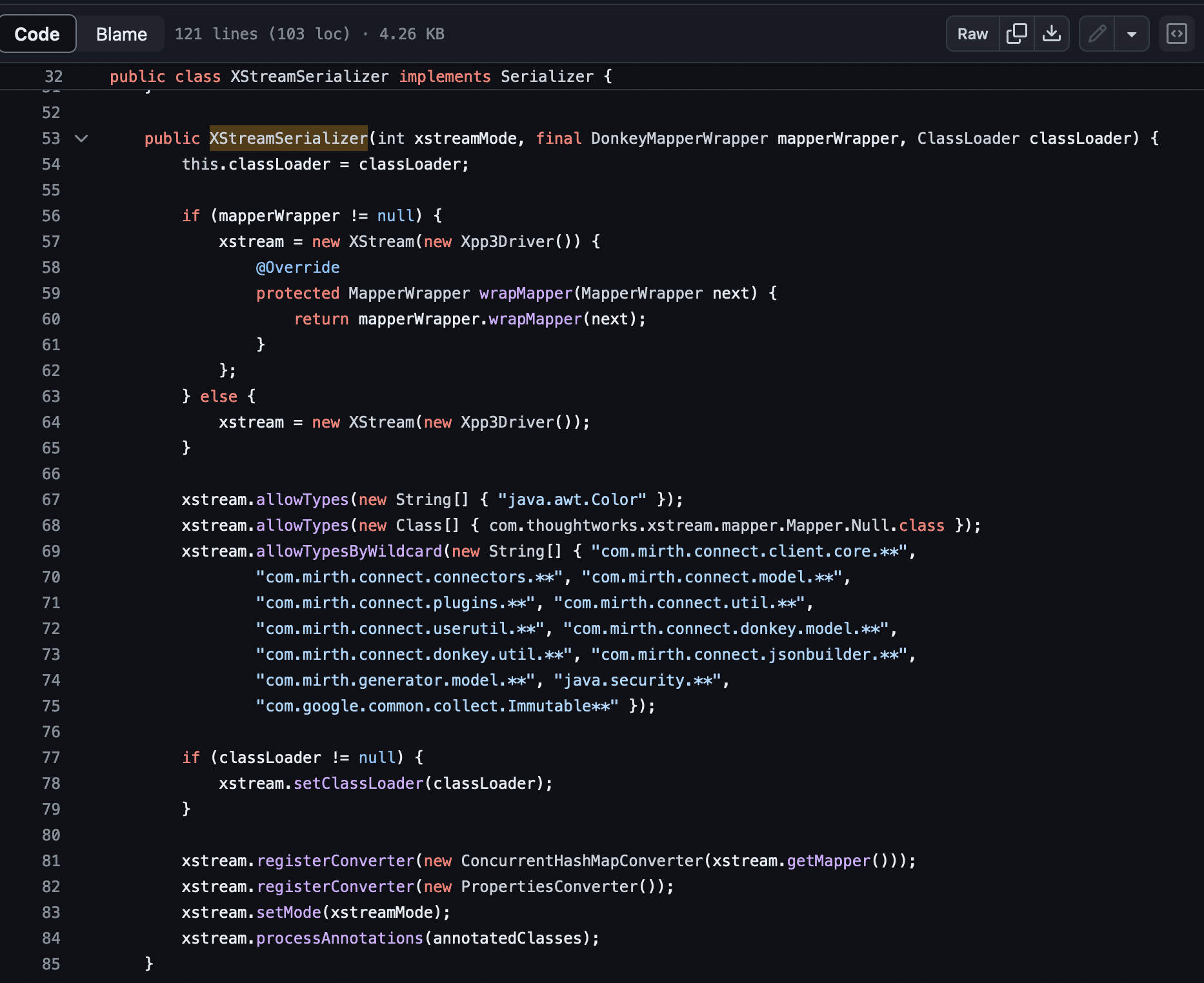Click the download arrow icon
Screen dimensions: 1204x983
pos(1052,34)
